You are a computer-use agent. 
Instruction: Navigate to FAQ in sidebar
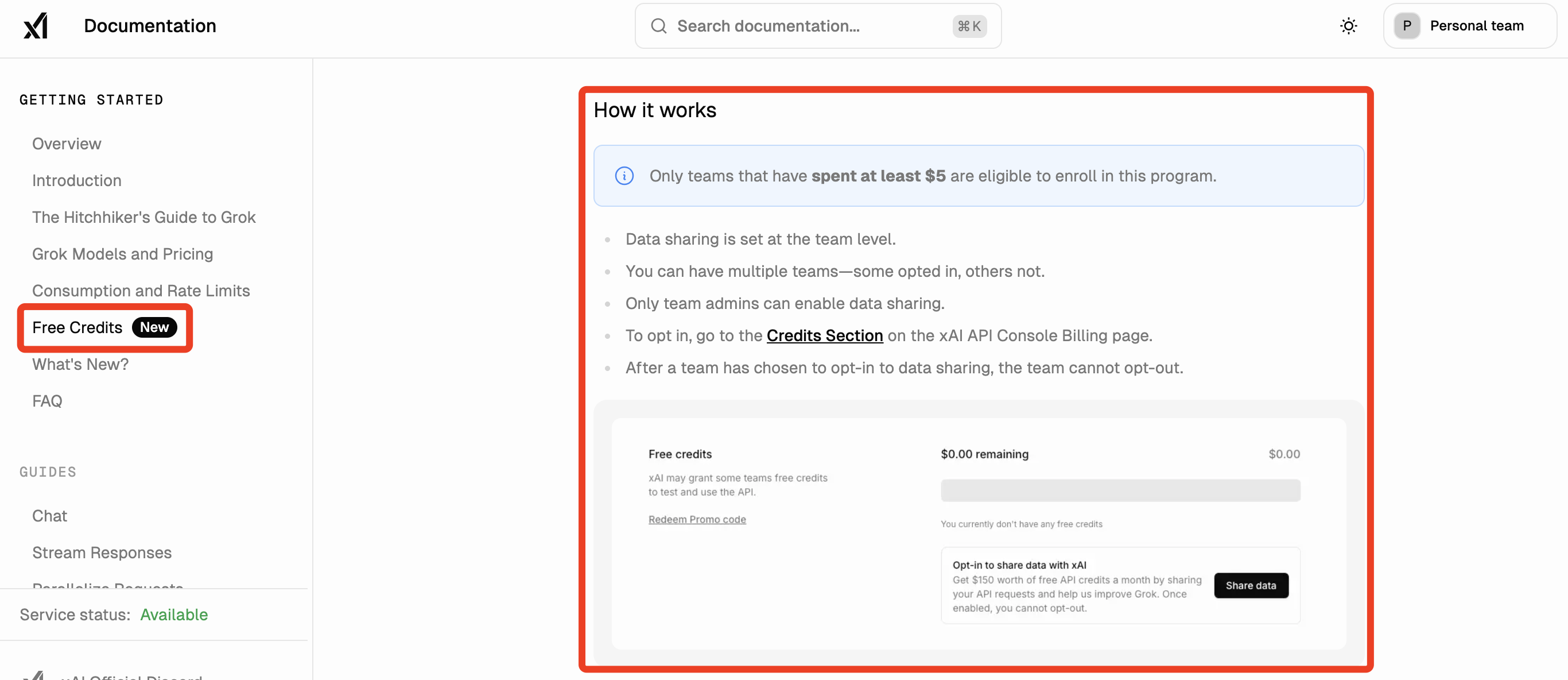click(47, 401)
